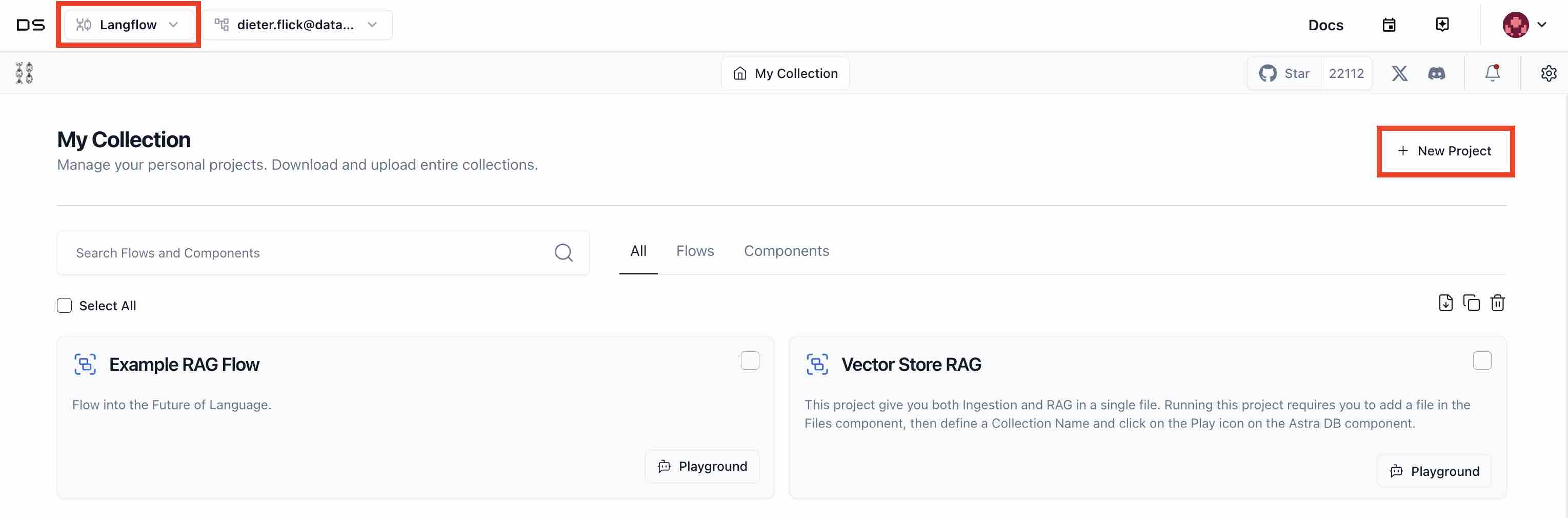Switch to the Flows tab
The image size is (1568, 518).
[695, 251]
